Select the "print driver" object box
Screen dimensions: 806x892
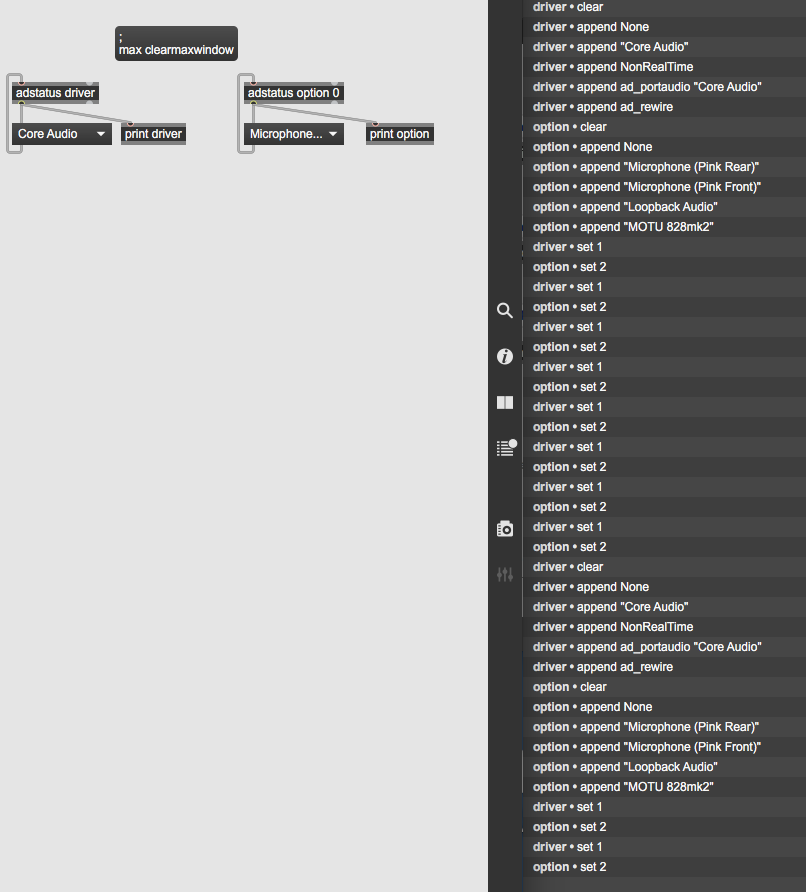click(153, 134)
